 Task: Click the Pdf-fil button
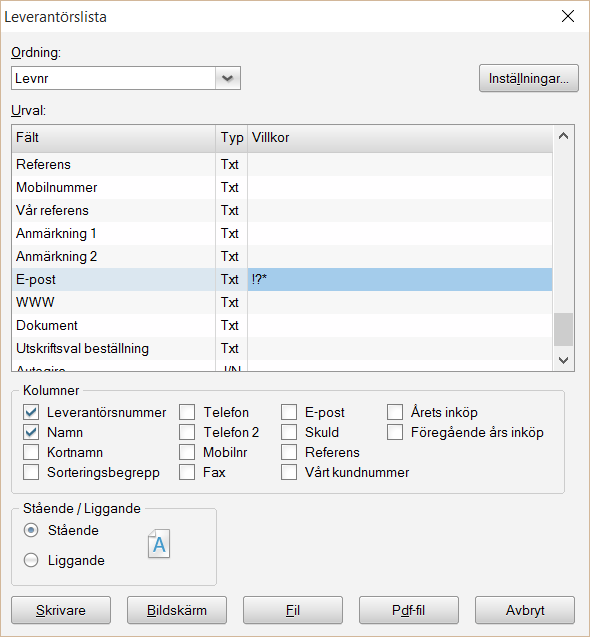click(409, 610)
